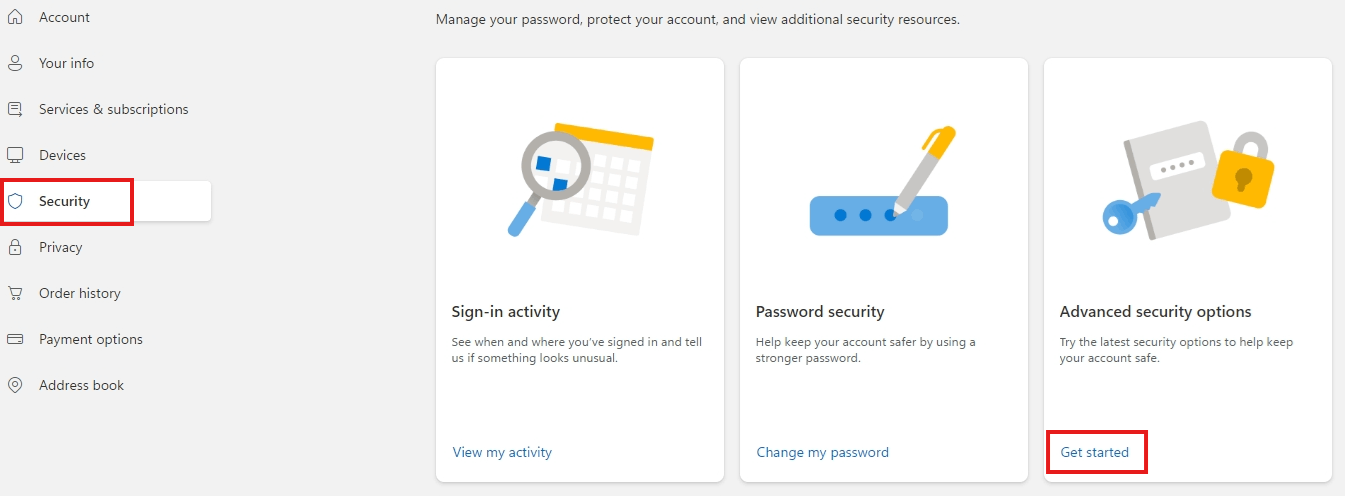Click the Devices monitor icon
This screenshot has height=497, width=1346.
pos(15,155)
